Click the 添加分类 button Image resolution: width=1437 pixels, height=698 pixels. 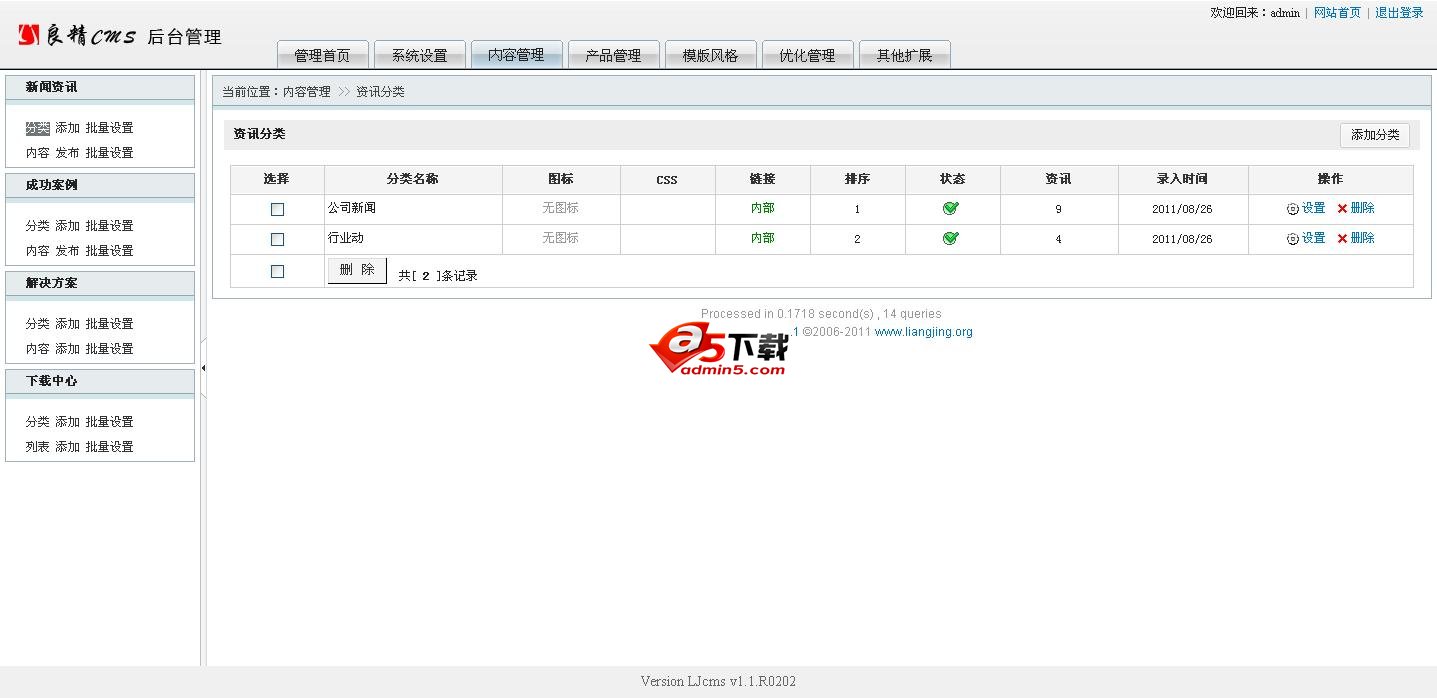click(x=1375, y=135)
